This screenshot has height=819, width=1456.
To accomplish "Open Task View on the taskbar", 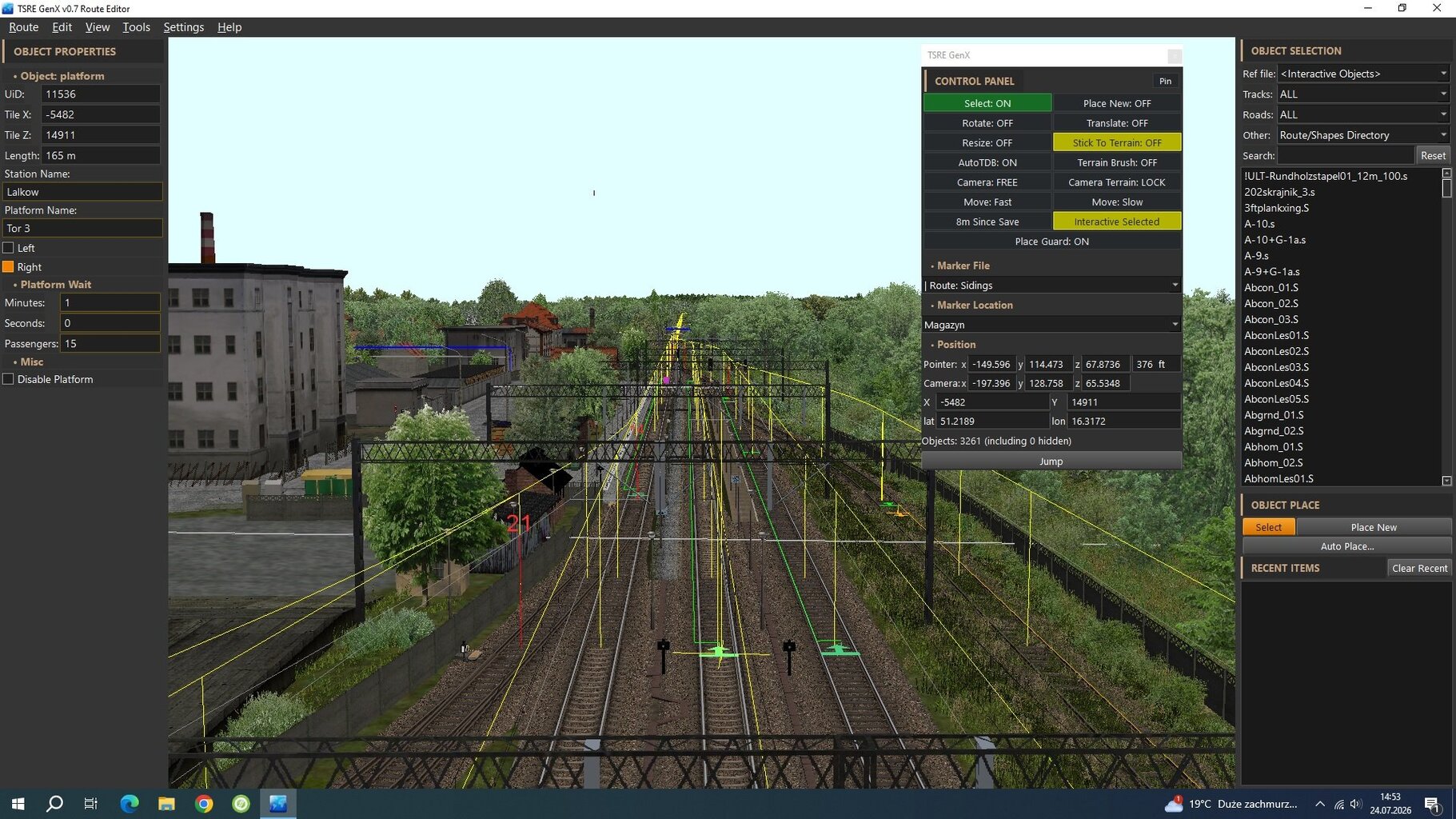I will point(91,804).
